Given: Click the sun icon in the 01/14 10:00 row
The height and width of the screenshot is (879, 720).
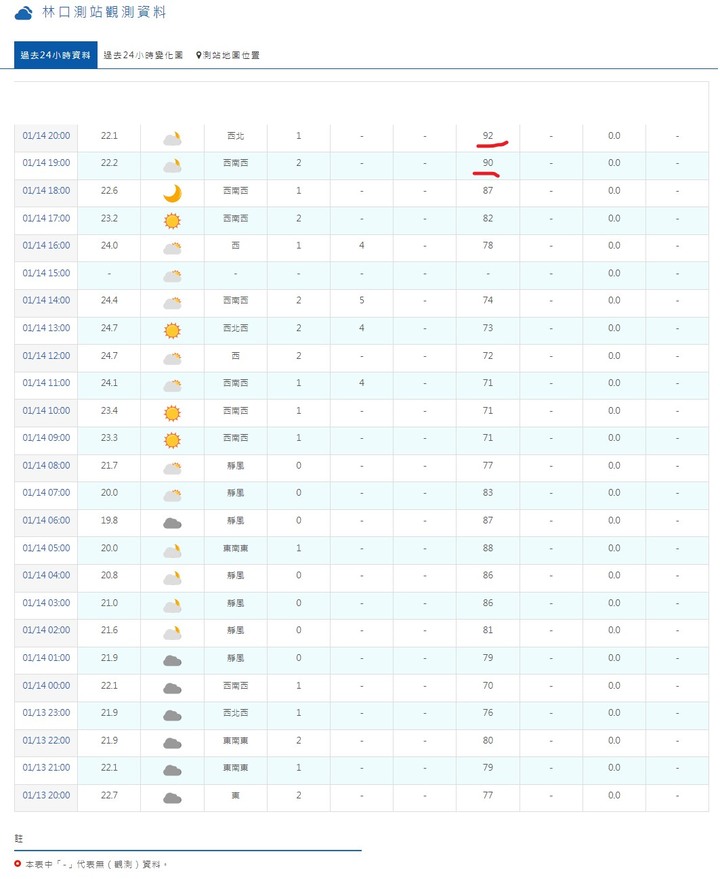Looking at the screenshot, I should [x=172, y=413].
